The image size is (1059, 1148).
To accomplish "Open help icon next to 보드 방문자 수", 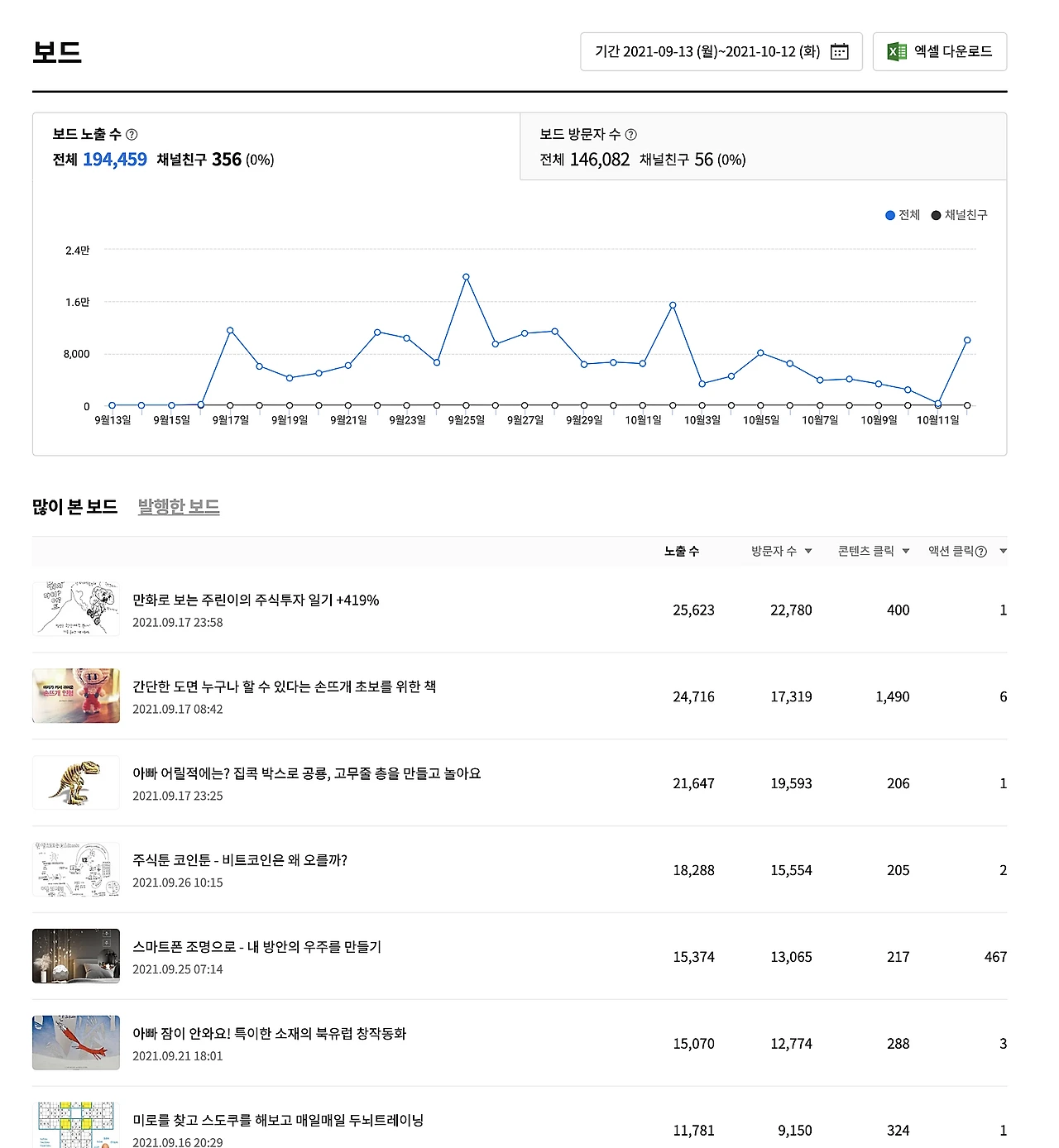I will point(631,134).
